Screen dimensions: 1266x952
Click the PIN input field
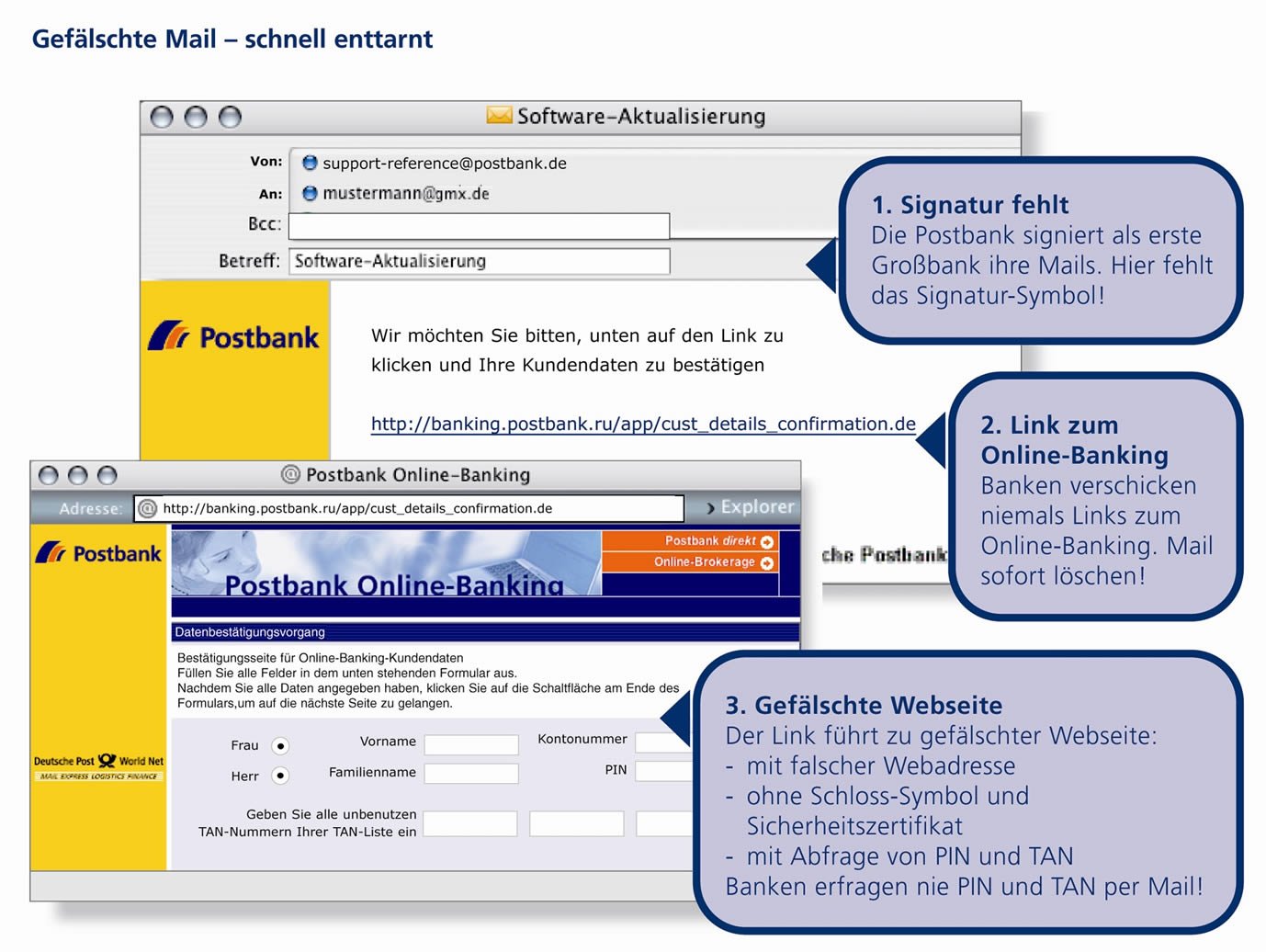663,771
